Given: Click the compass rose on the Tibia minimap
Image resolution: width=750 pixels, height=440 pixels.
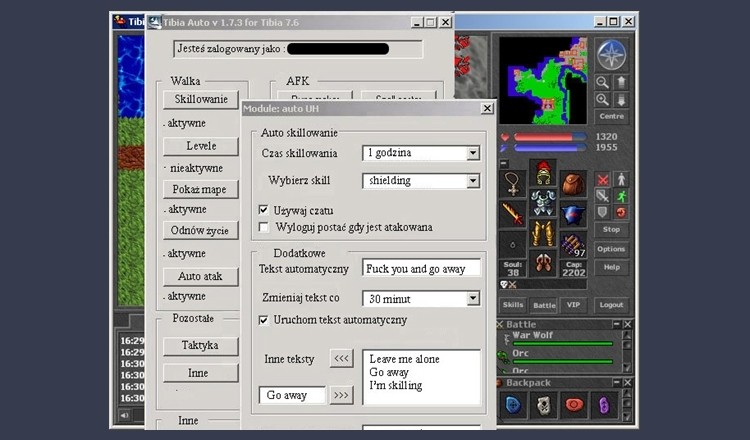Looking at the screenshot, I should [611, 54].
